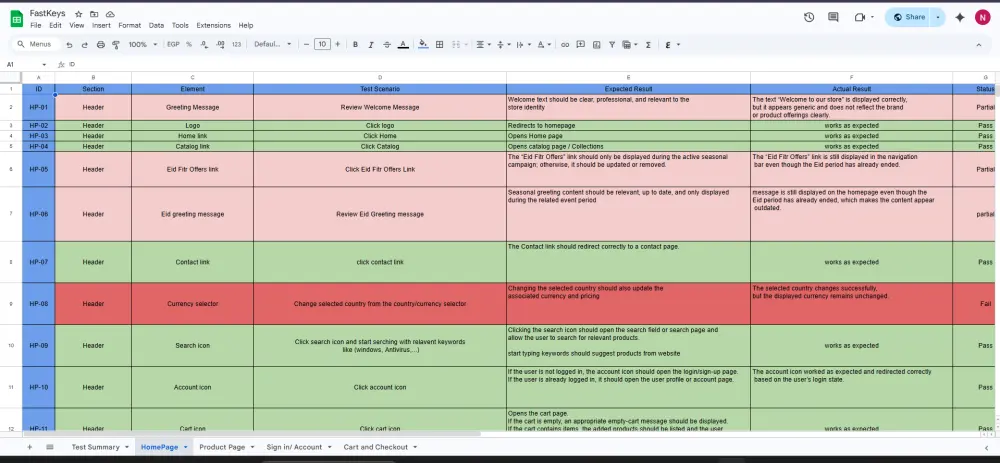1000x463 pixels.
Task: Activate the paint format tool
Action: (116, 45)
